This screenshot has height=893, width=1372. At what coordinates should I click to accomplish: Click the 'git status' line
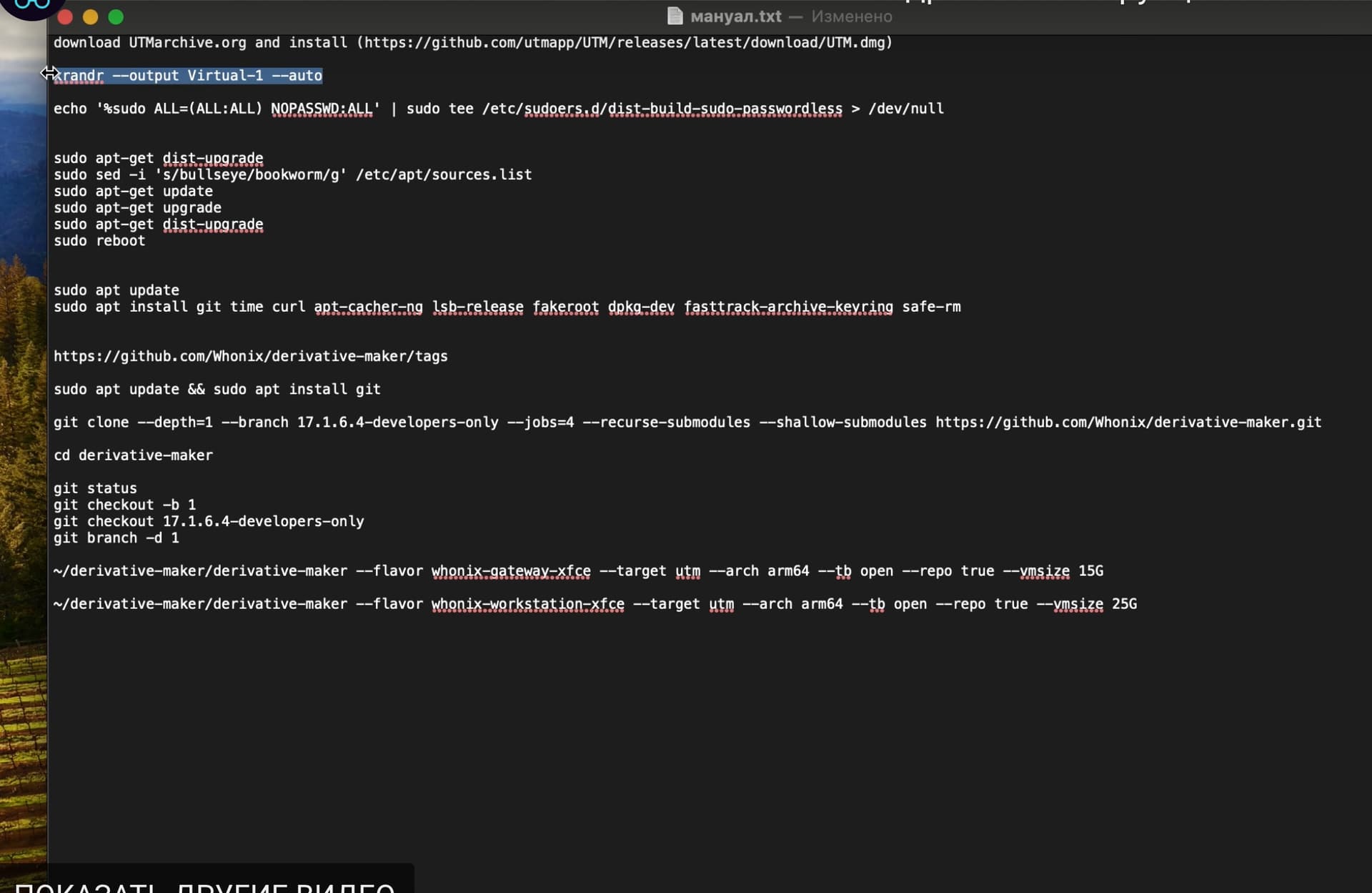click(x=95, y=488)
